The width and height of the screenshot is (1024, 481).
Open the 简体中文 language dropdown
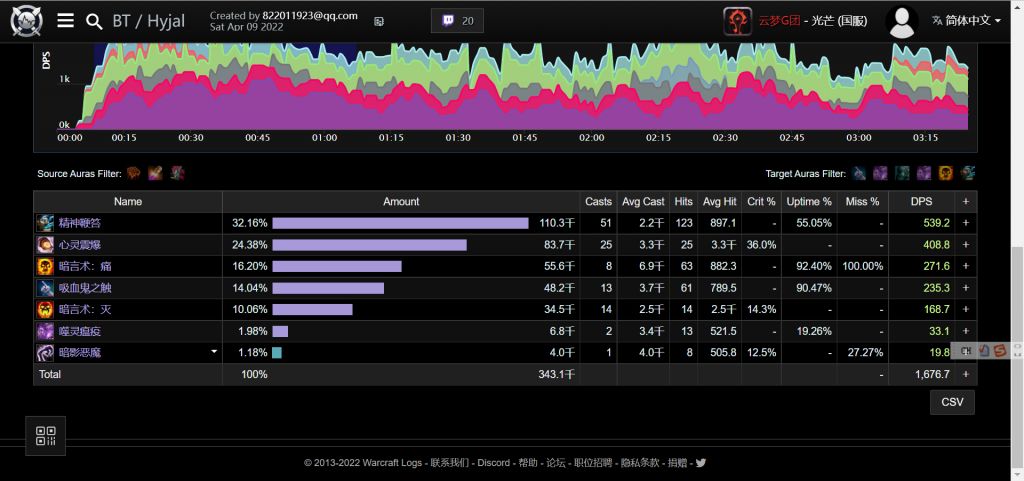(966, 20)
